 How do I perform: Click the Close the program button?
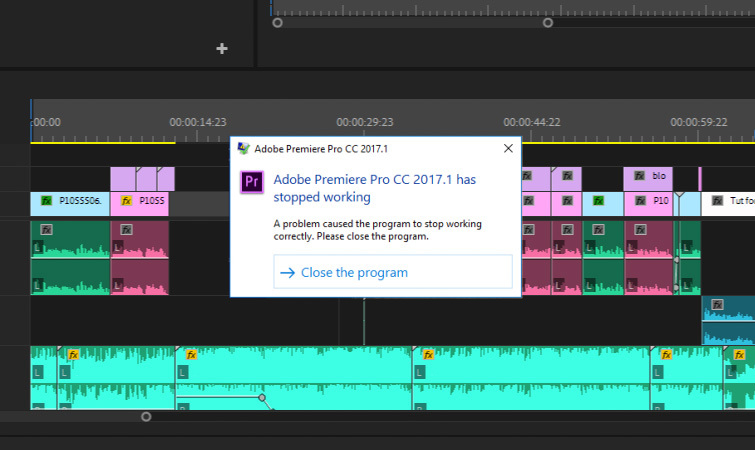[393, 272]
